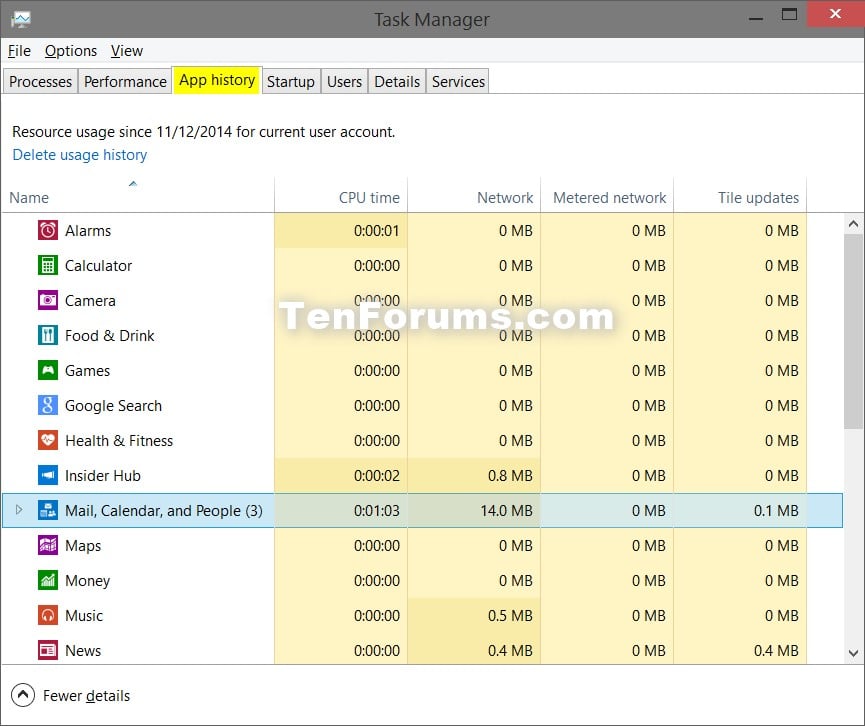Click the Mail, Calendar, and People icon
This screenshot has height=726, width=865.
[48, 510]
